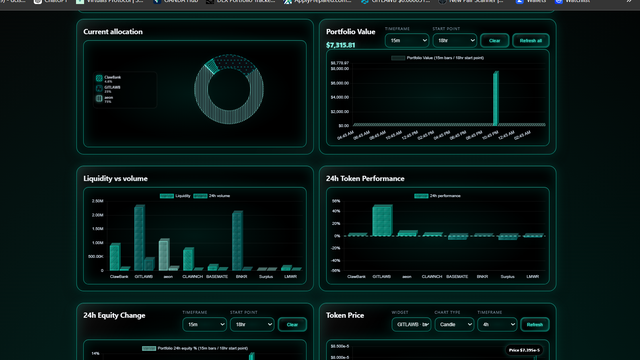
Task: Click GITLAWB 24h volume bar in Liquidity chart
Action: coord(149,264)
